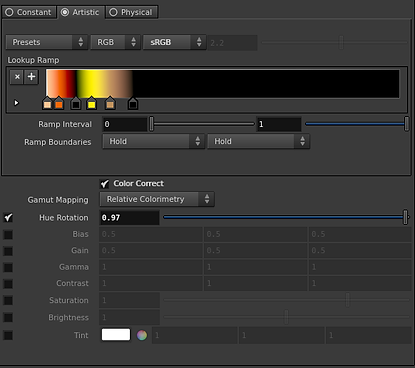Image resolution: width=415 pixels, height=368 pixels.
Task: Select the tan ramp stop
Action: 110,103
